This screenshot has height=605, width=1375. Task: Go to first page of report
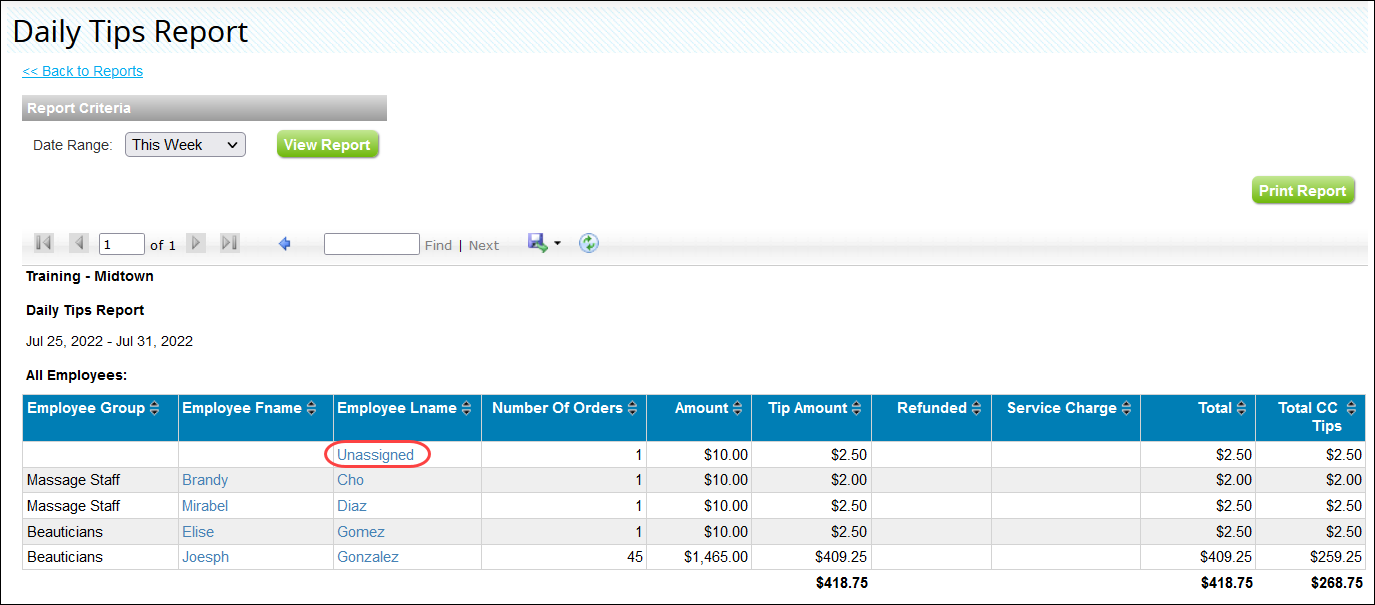44,243
